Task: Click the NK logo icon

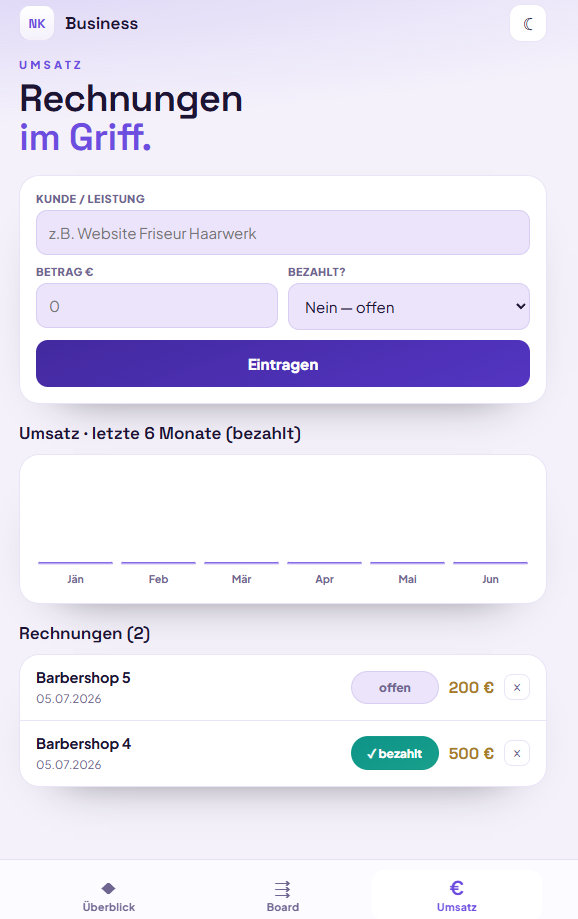Action: (x=37, y=23)
